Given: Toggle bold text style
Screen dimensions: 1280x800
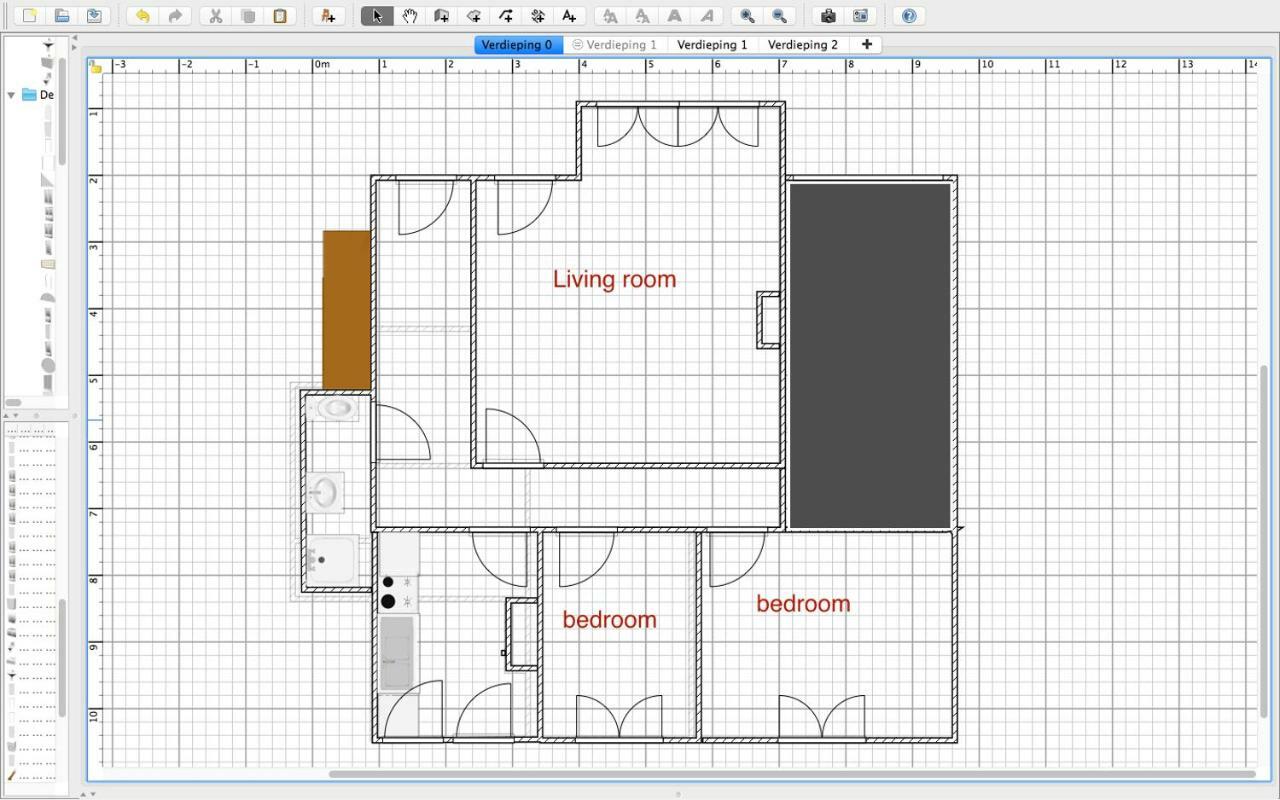Looking at the screenshot, I should pos(674,16).
